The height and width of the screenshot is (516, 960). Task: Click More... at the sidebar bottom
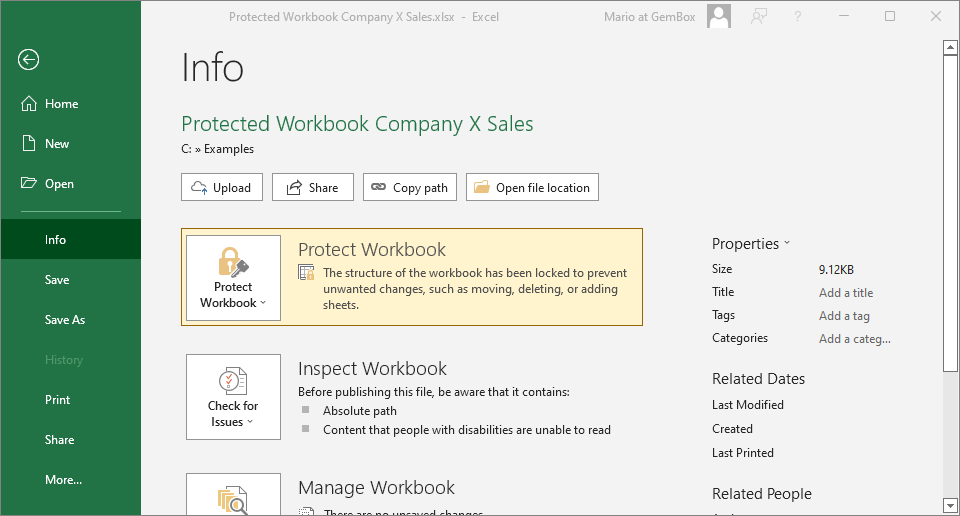pos(63,480)
